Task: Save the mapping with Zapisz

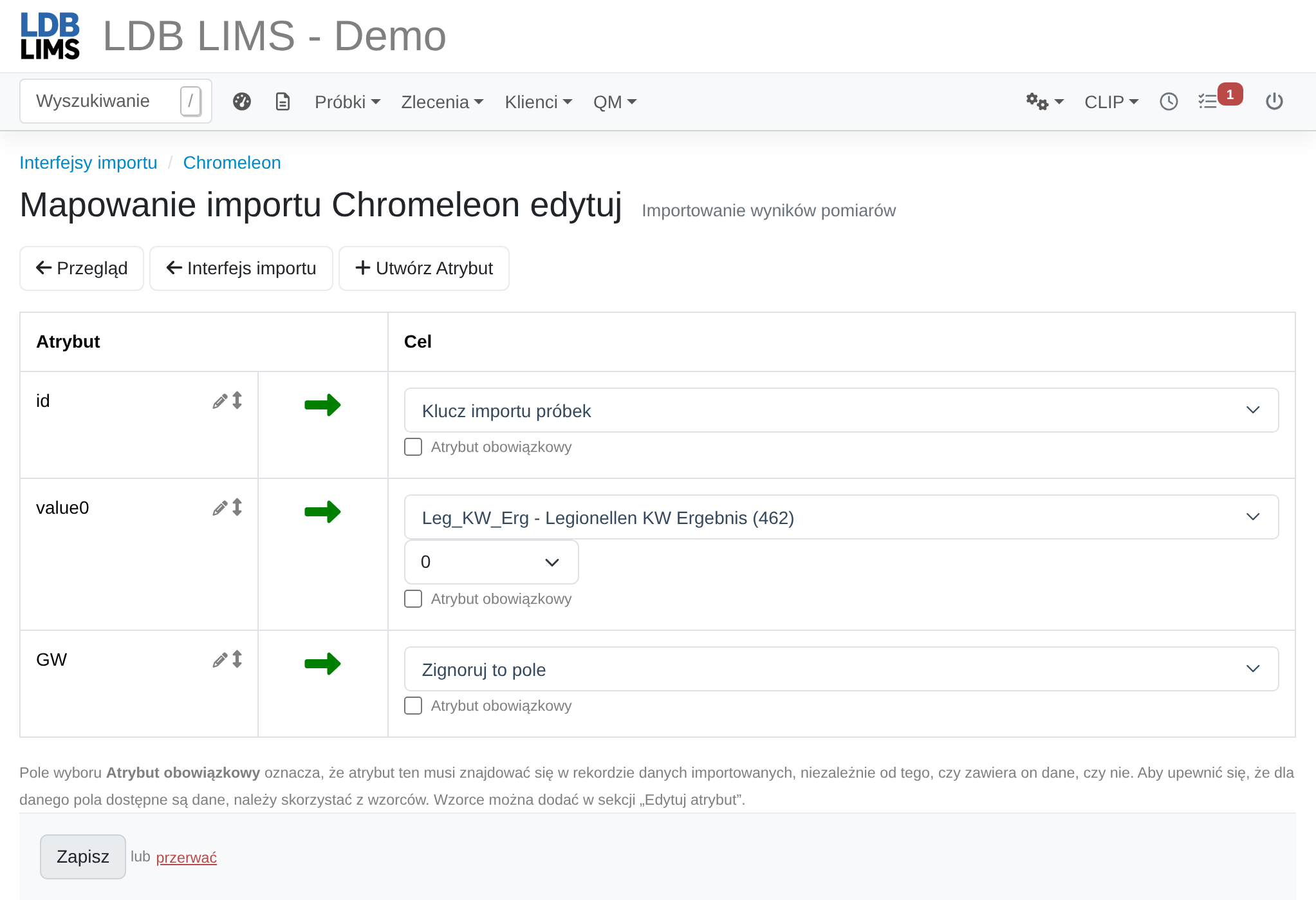Action: [83, 857]
